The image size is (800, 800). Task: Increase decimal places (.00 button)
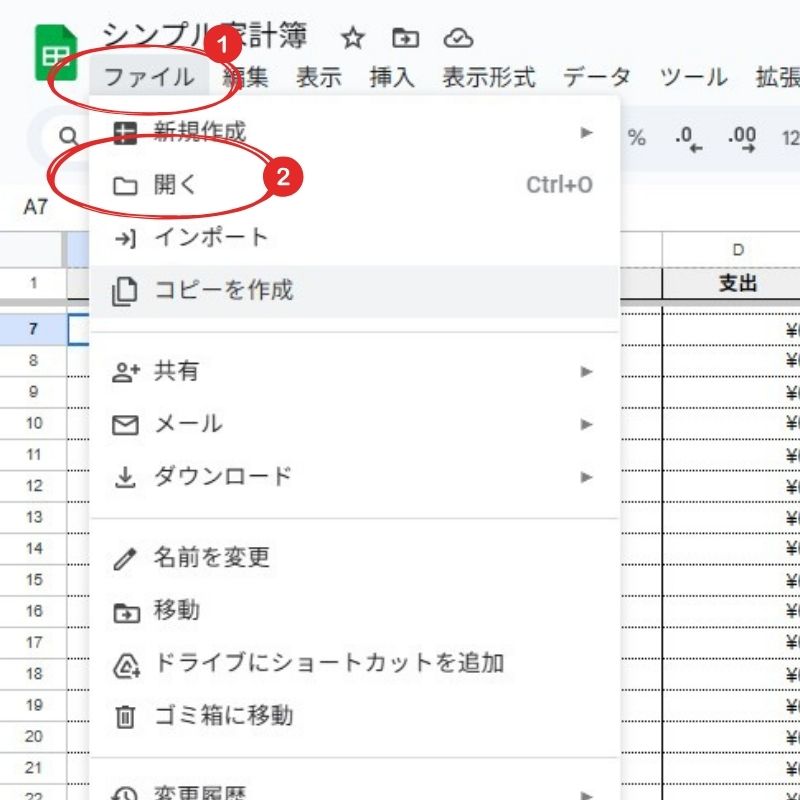click(742, 139)
